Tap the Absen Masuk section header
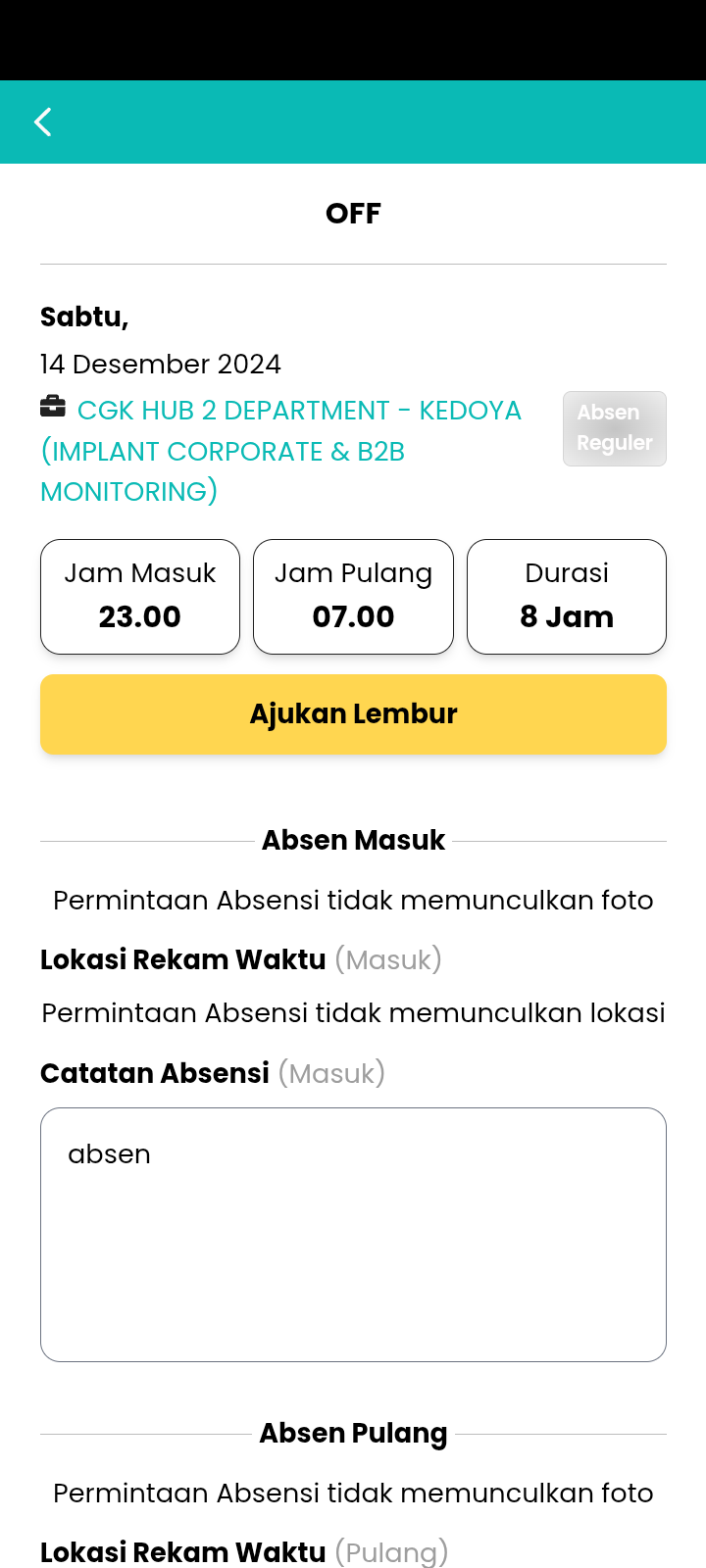 (353, 841)
